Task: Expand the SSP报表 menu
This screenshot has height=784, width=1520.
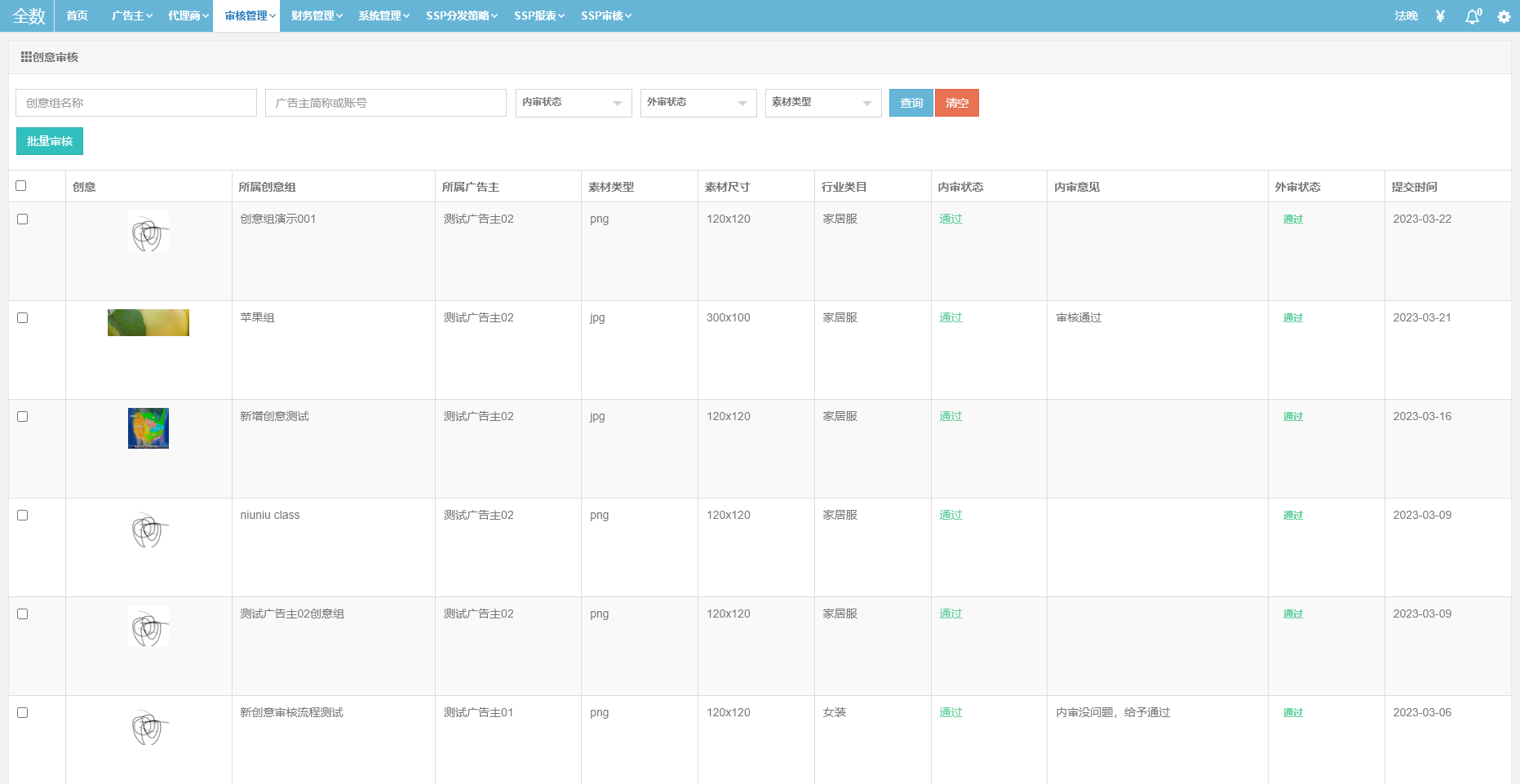Action: pyautogui.click(x=539, y=16)
